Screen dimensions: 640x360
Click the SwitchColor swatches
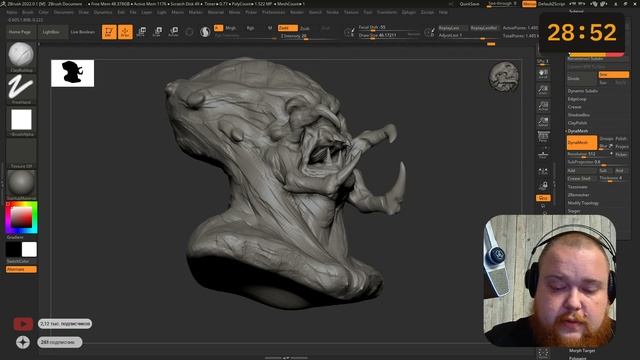[21, 249]
